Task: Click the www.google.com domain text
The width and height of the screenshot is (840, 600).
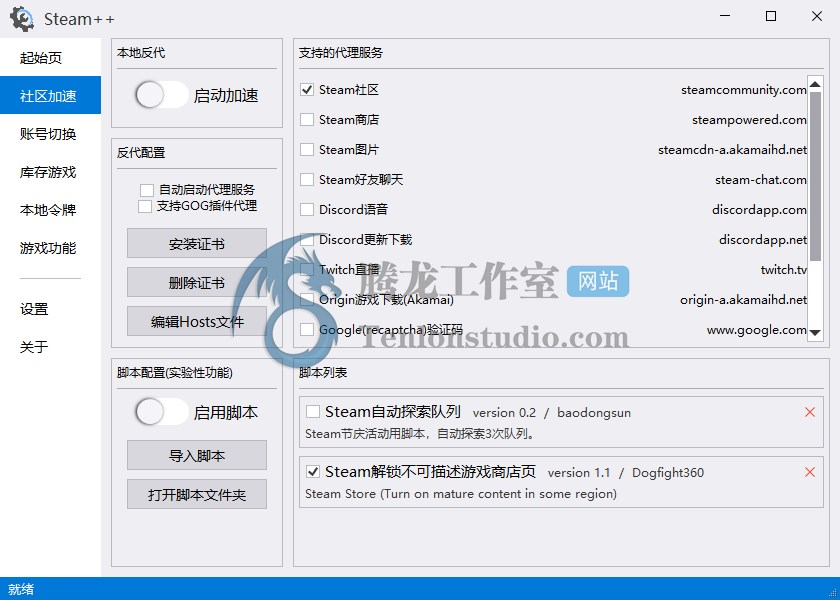Action: click(756, 329)
